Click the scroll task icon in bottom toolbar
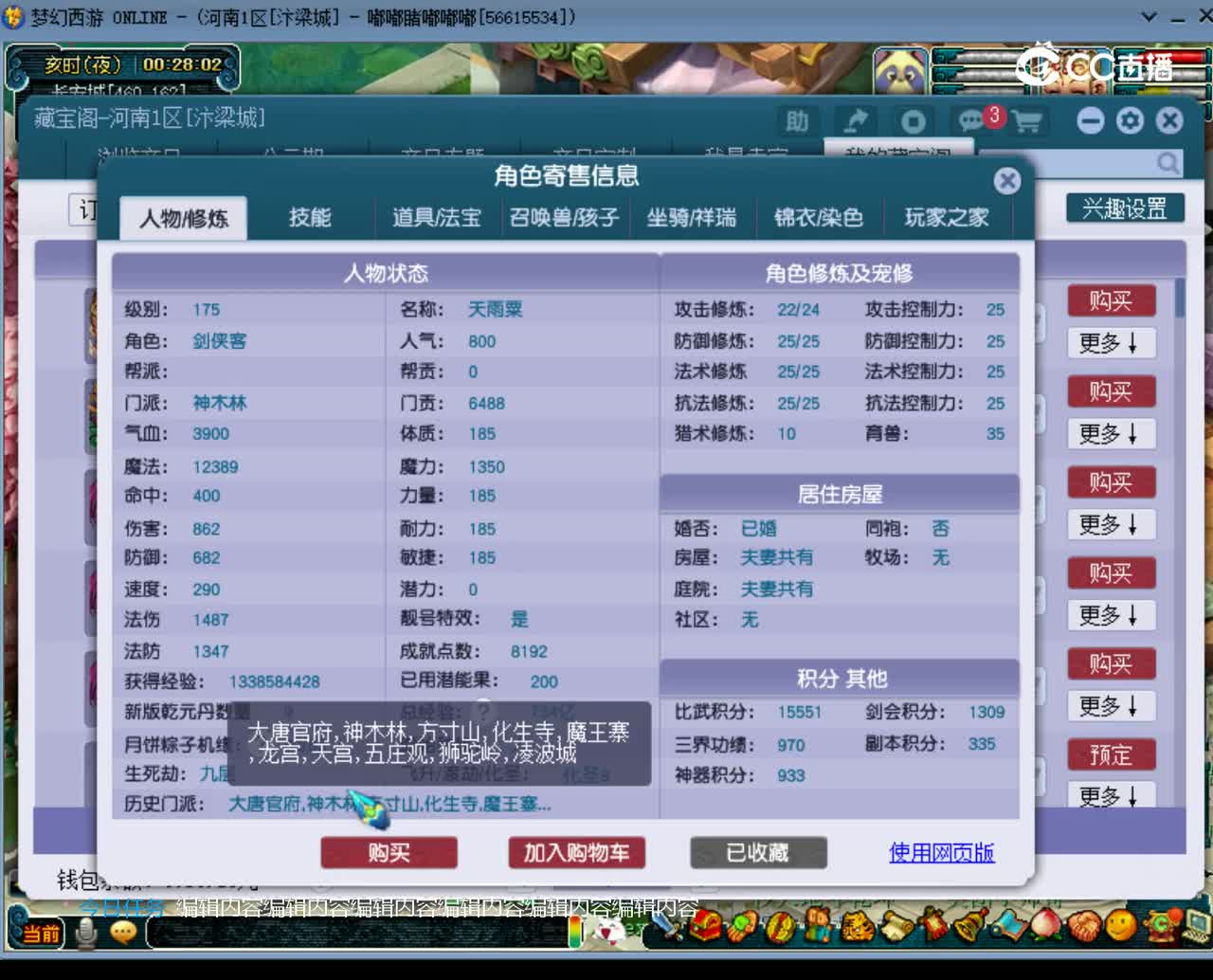 pyautogui.click(x=897, y=925)
